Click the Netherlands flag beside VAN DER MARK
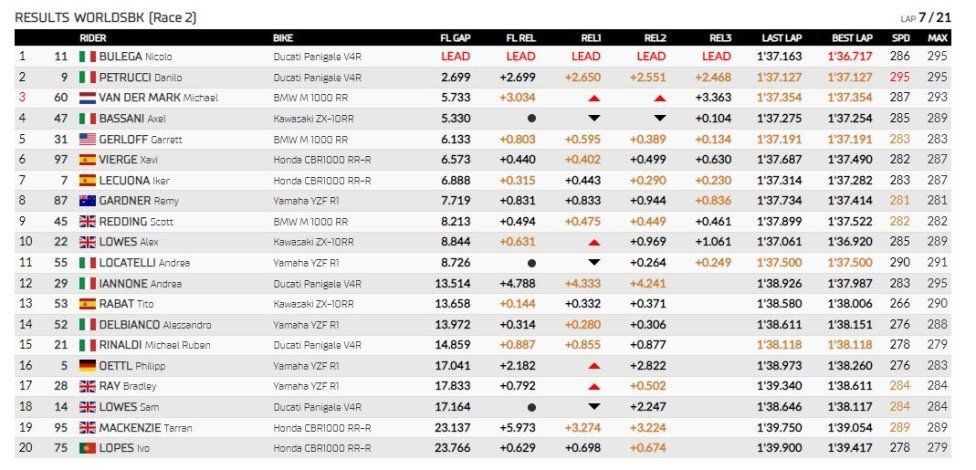 [x=87, y=98]
